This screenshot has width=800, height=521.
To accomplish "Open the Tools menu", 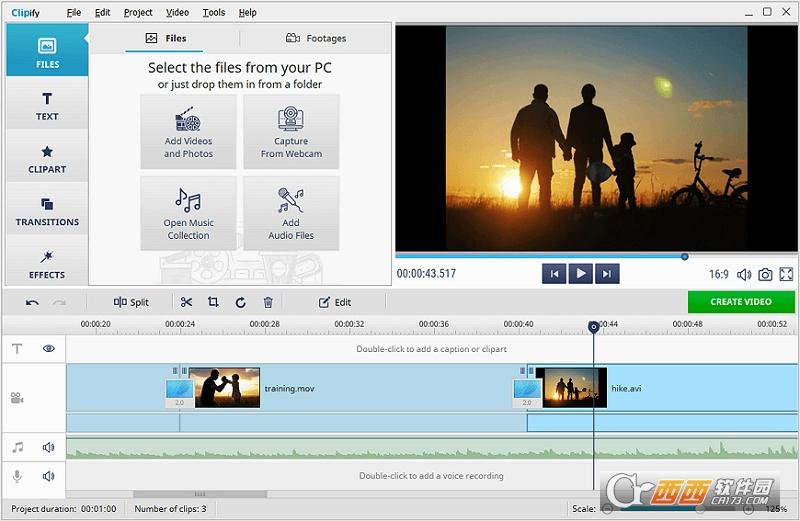I will [213, 12].
